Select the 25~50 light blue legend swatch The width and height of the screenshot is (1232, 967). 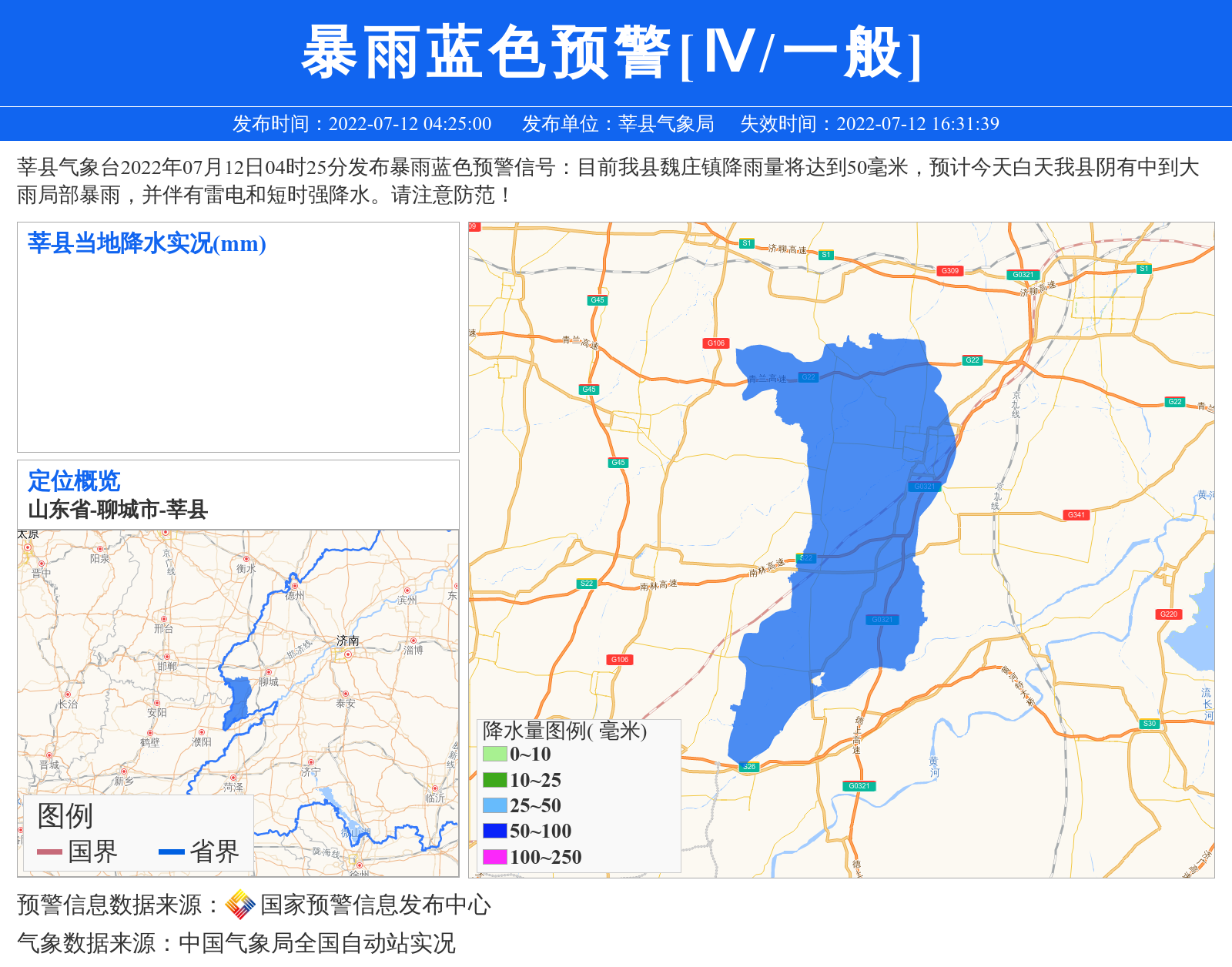(494, 805)
